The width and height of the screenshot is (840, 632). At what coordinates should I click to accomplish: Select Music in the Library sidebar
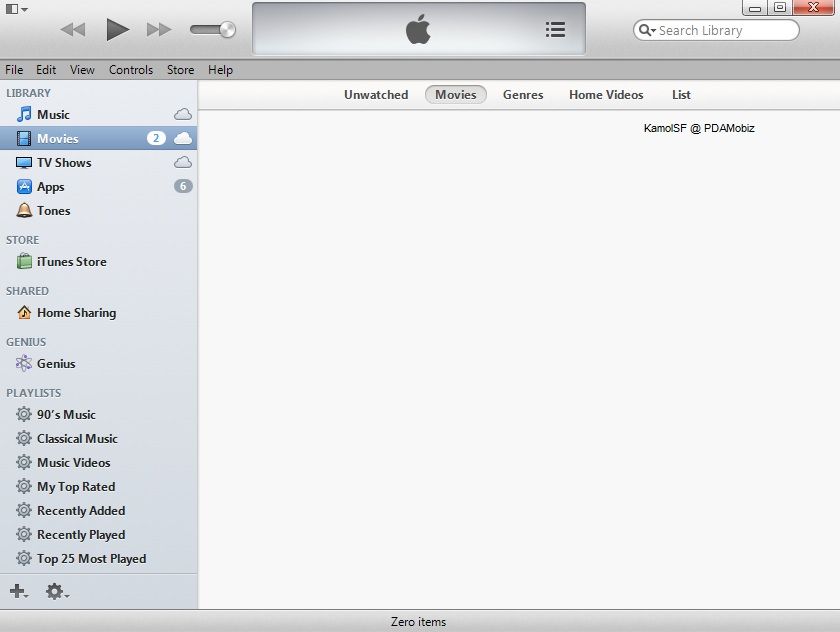tap(99, 115)
